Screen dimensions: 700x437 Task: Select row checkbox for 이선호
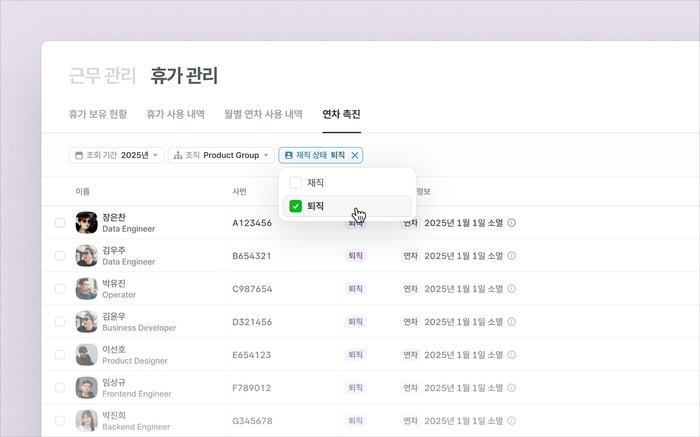tap(60, 355)
